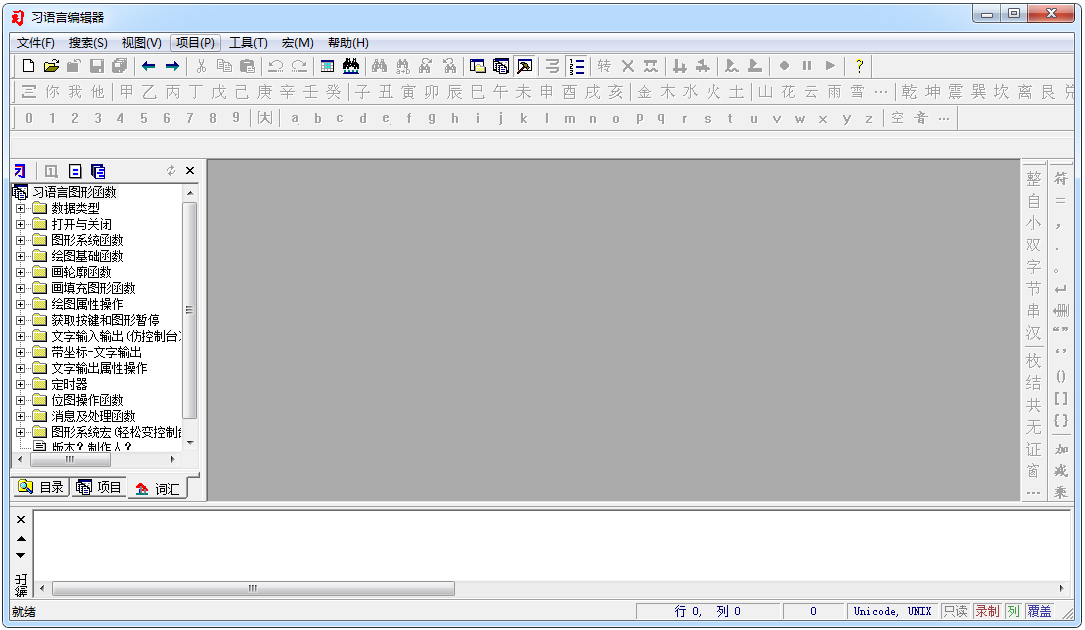
Task: Click the 录制 status bar button
Action: [x=987, y=611]
